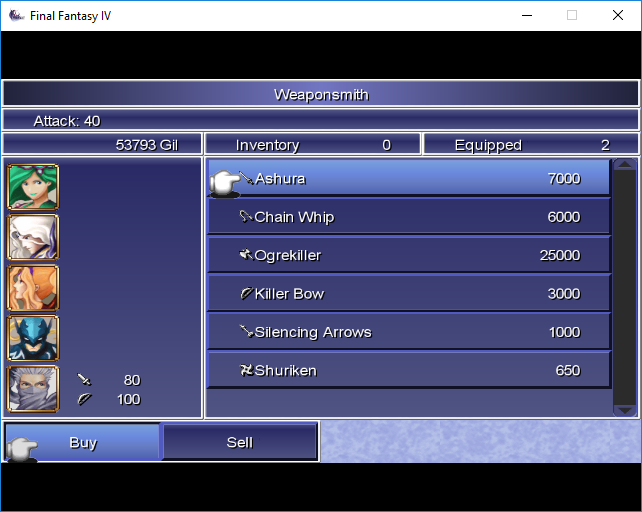Image resolution: width=642 pixels, height=512 pixels.
Task: Click the Buy button
Action: pyautogui.click(x=82, y=442)
